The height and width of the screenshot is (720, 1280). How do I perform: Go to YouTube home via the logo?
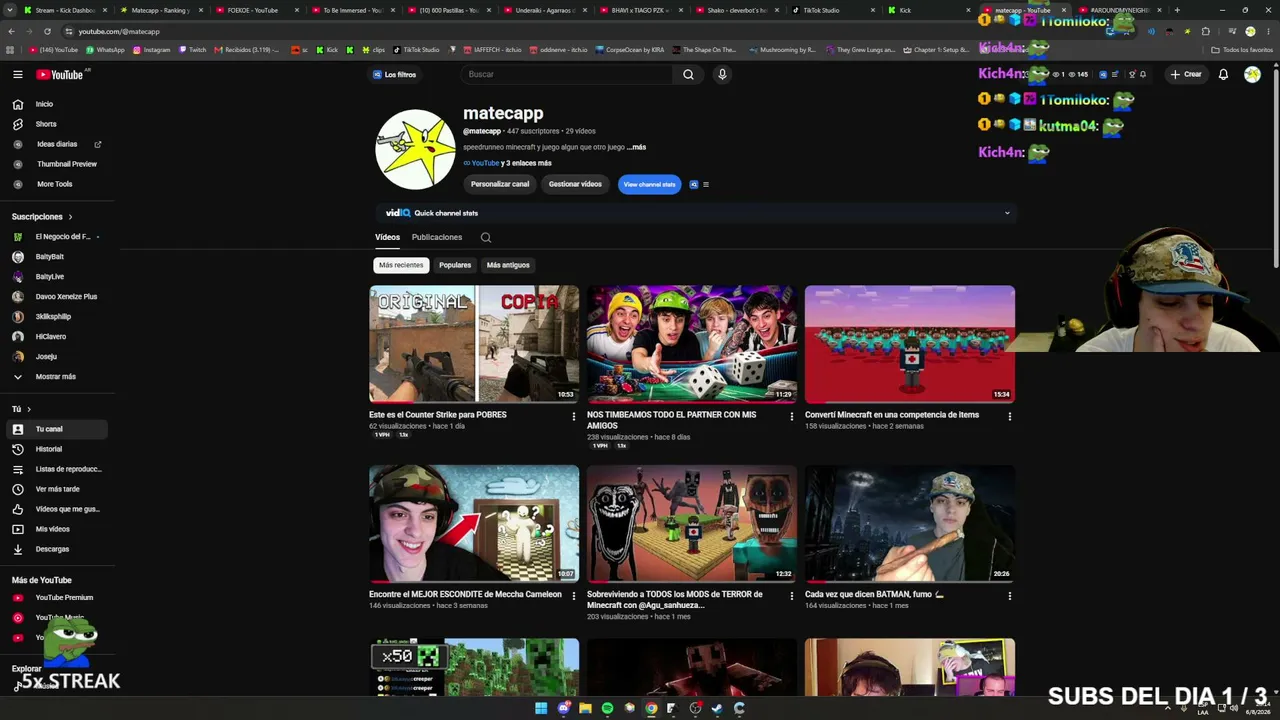(x=60, y=74)
